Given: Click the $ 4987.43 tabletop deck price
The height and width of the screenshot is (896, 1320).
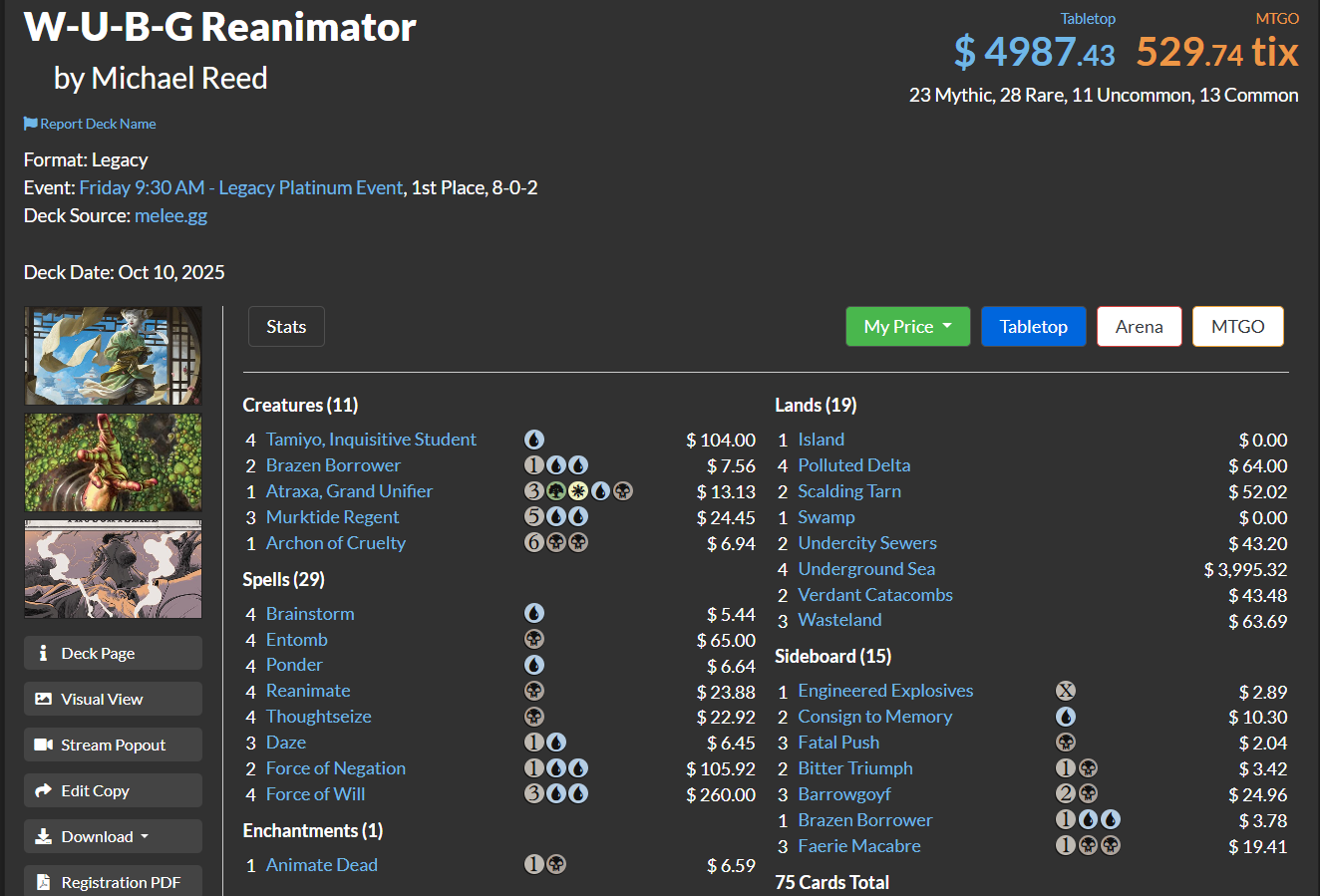Looking at the screenshot, I should [1034, 52].
